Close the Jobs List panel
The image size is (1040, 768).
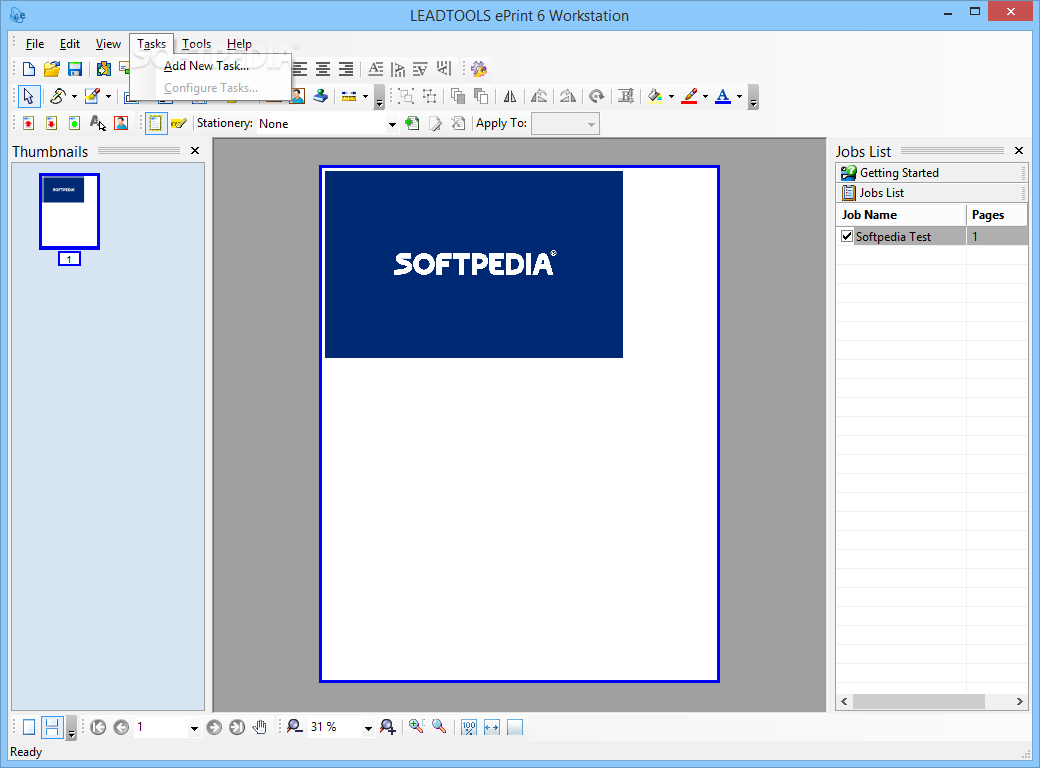coord(1019,151)
